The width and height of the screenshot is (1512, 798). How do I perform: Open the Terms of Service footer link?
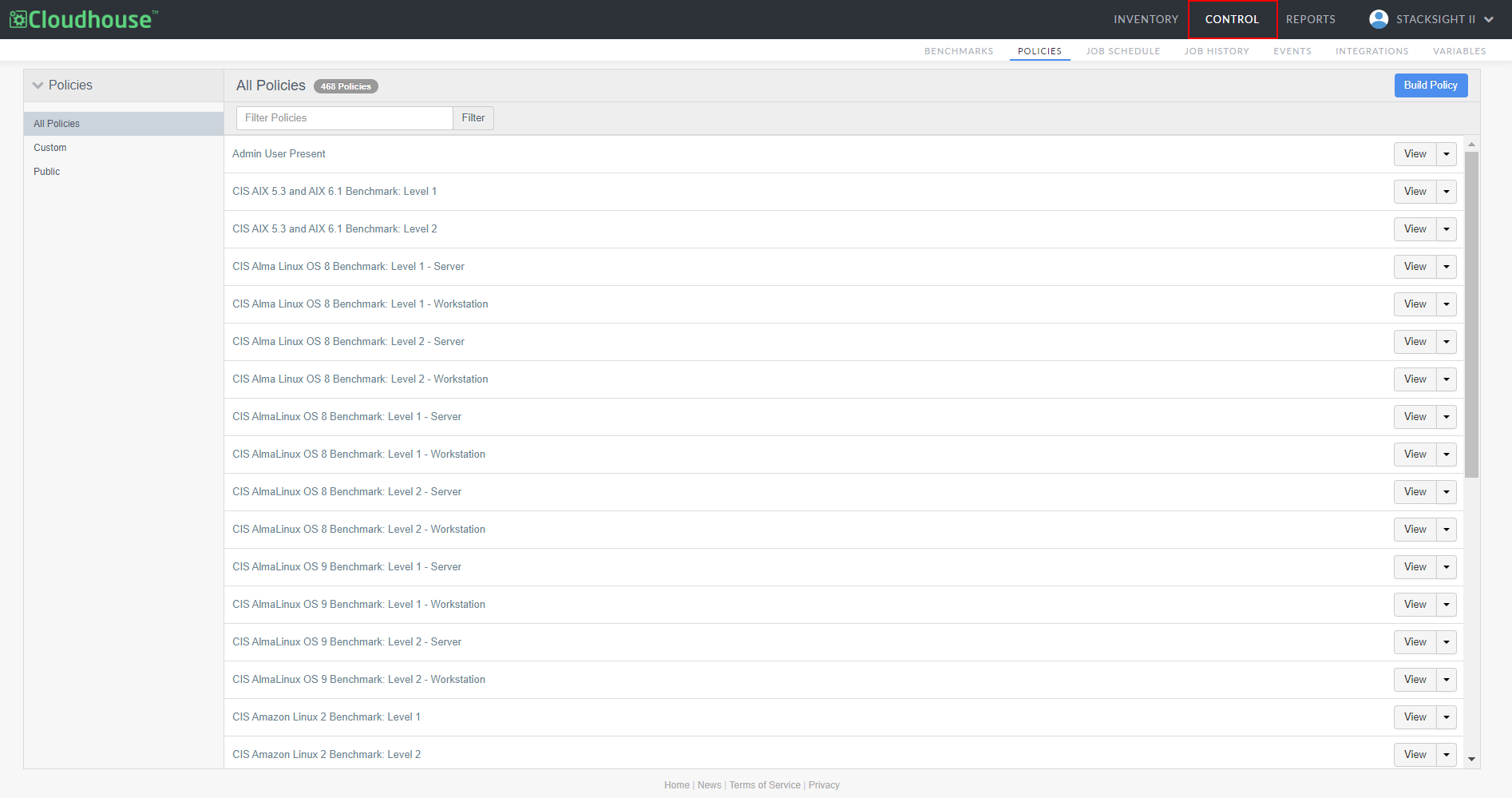[x=765, y=785]
